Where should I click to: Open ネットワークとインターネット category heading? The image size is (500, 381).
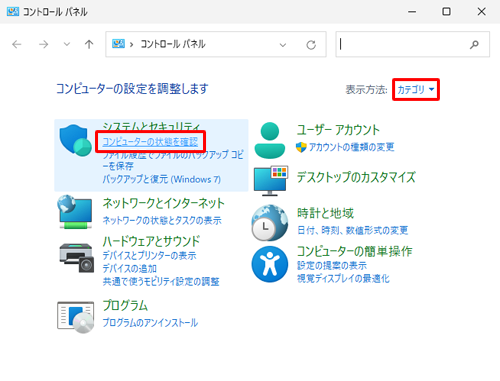pyautogui.click(x=164, y=203)
